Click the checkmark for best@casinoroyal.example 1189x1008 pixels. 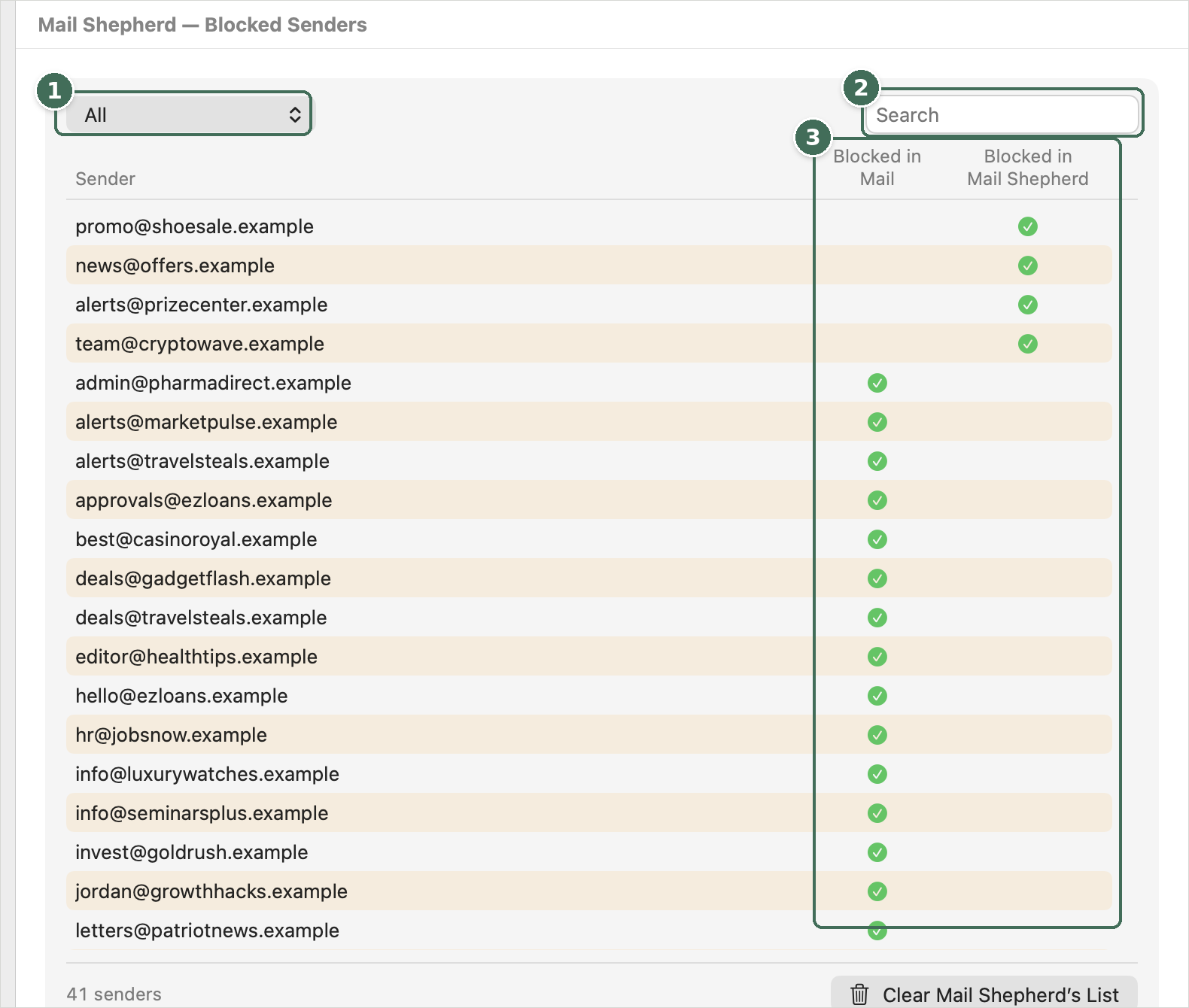click(877, 539)
